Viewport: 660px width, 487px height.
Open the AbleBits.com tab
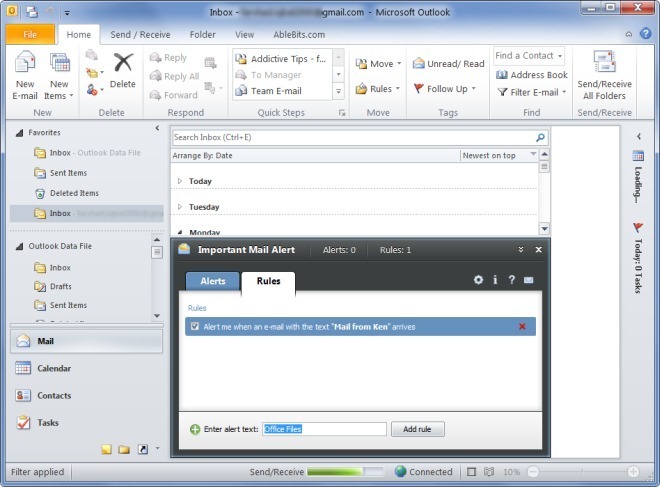299,35
